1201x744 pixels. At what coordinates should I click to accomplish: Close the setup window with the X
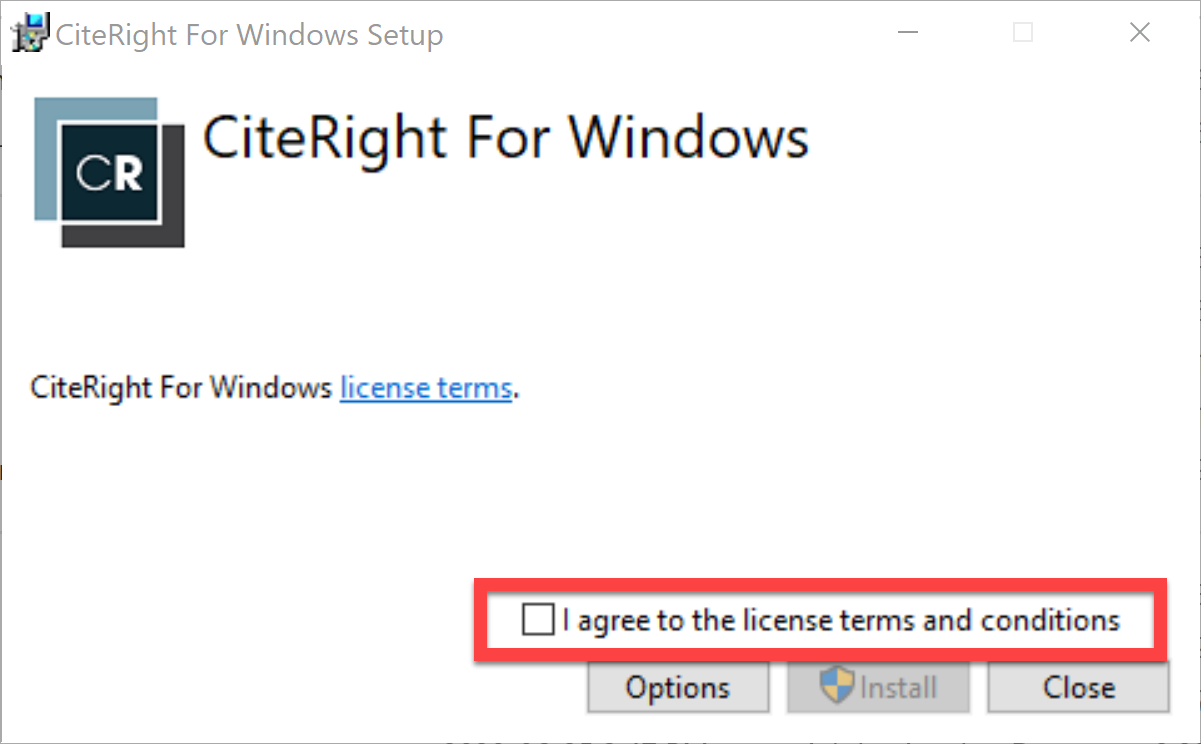(1139, 33)
